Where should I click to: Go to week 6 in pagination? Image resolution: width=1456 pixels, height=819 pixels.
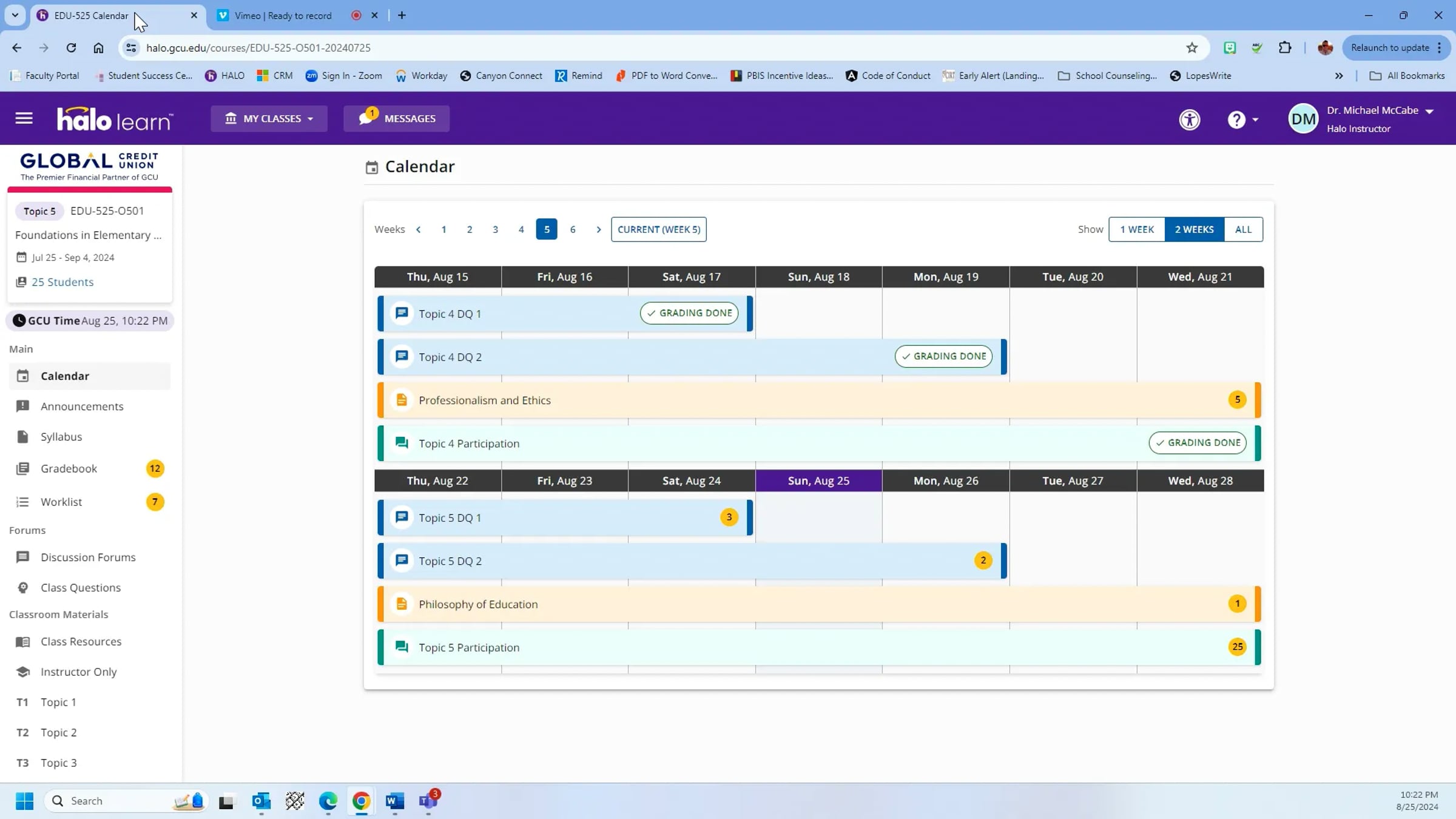pos(572,229)
